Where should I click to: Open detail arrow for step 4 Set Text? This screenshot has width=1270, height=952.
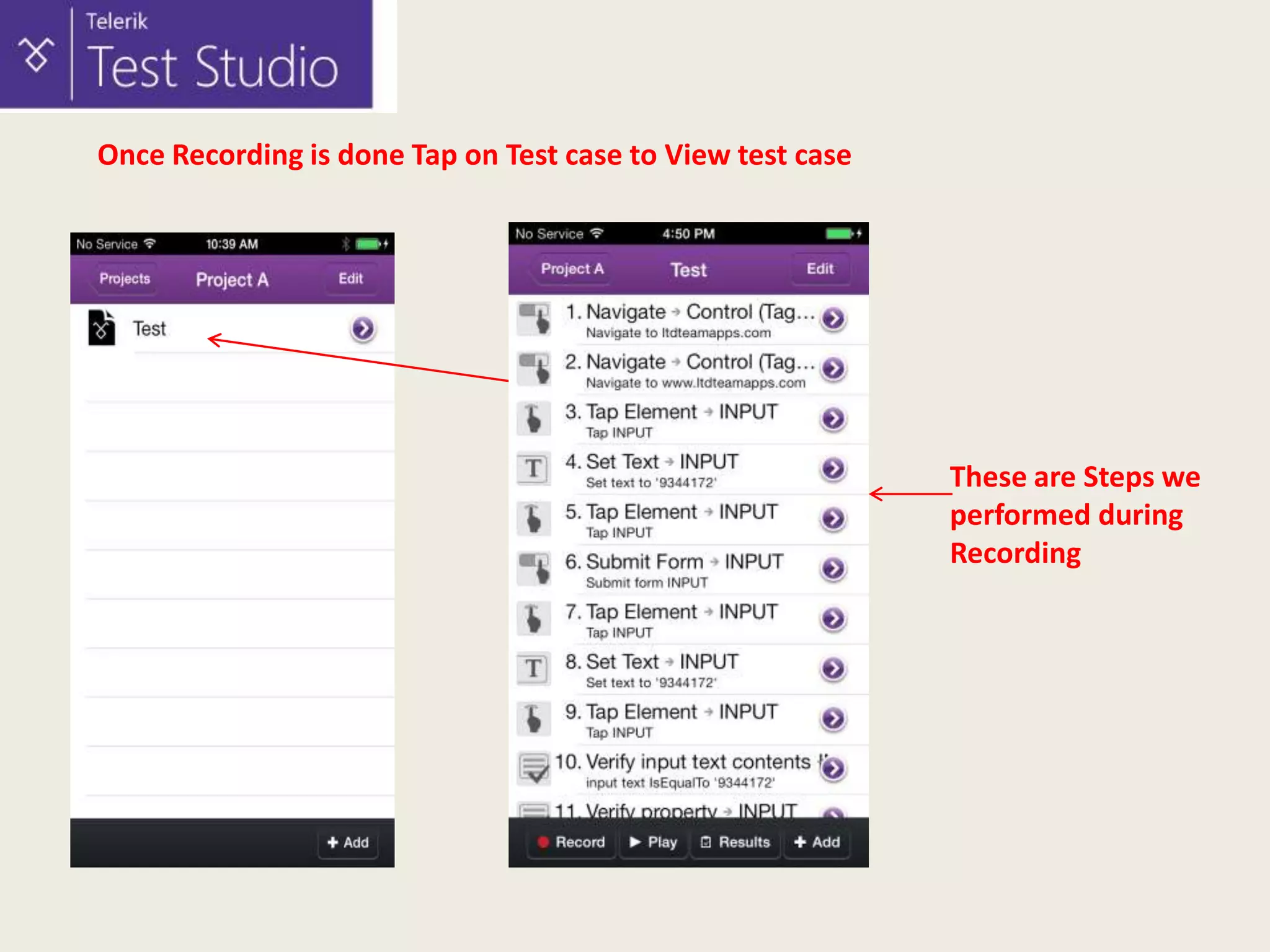[x=833, y=469]
